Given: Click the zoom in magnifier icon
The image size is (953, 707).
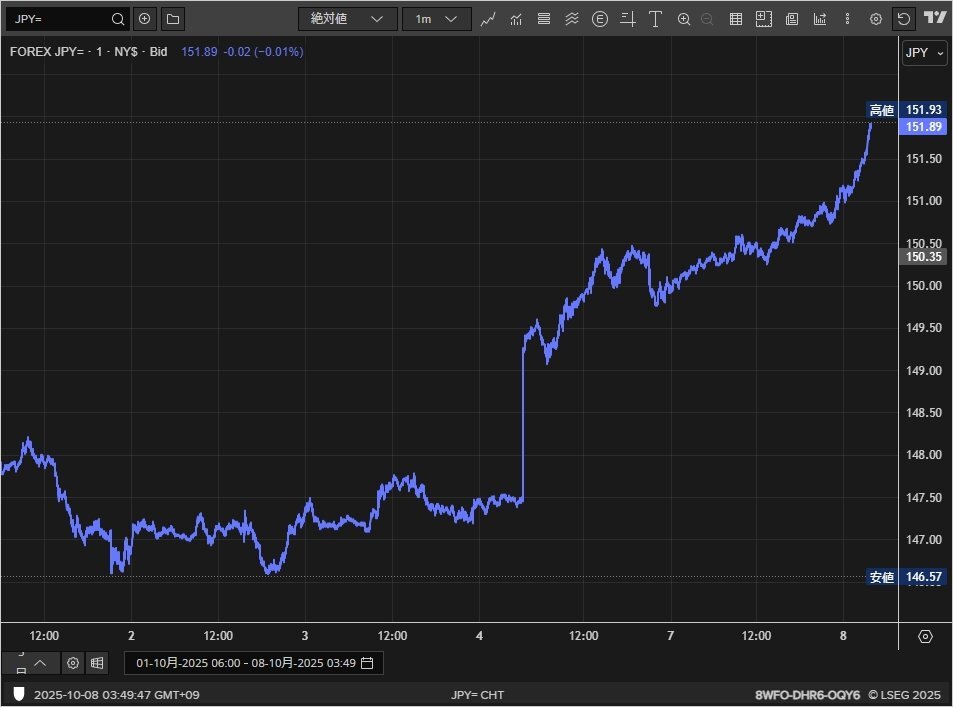Looking at the screenshot, I should click(x=684, y=19).
